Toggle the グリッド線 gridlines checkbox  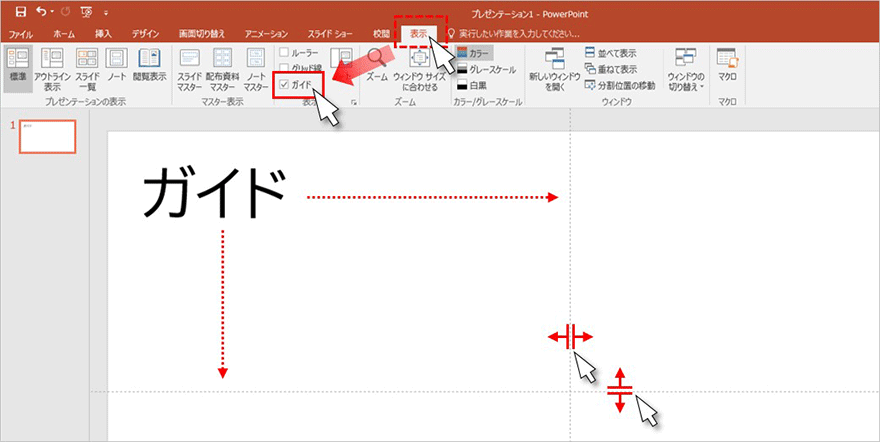(x=285, y=68)
